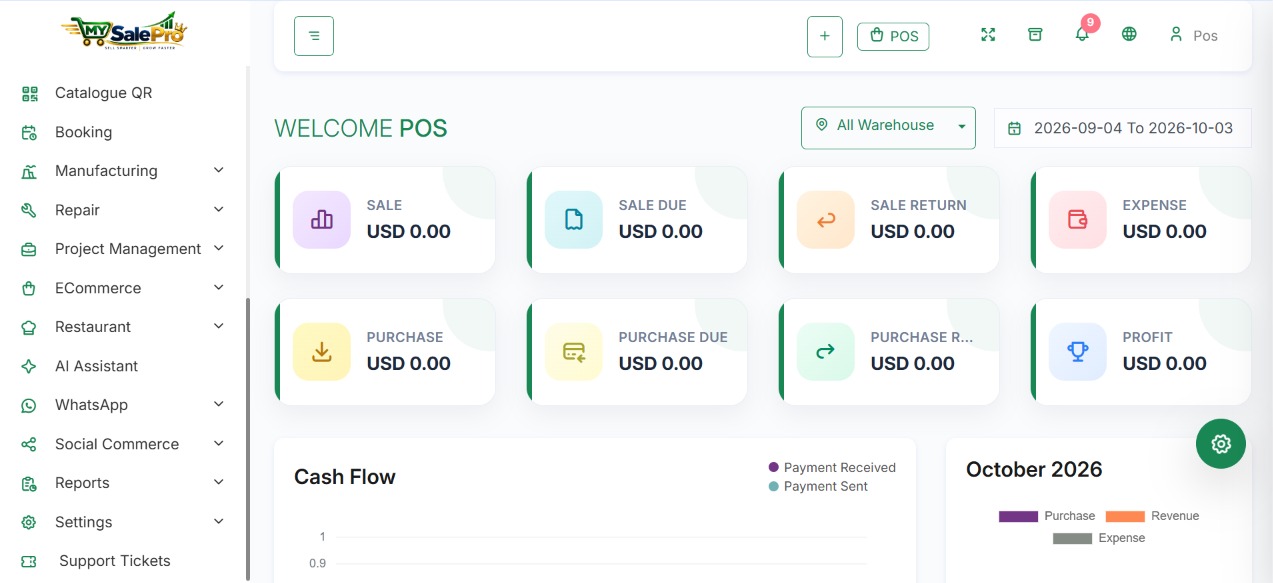Image resolution: width=1273 pixels, height=583 pixels.
Task: Expand the ECommerce menu chevron
Action: 219,287
